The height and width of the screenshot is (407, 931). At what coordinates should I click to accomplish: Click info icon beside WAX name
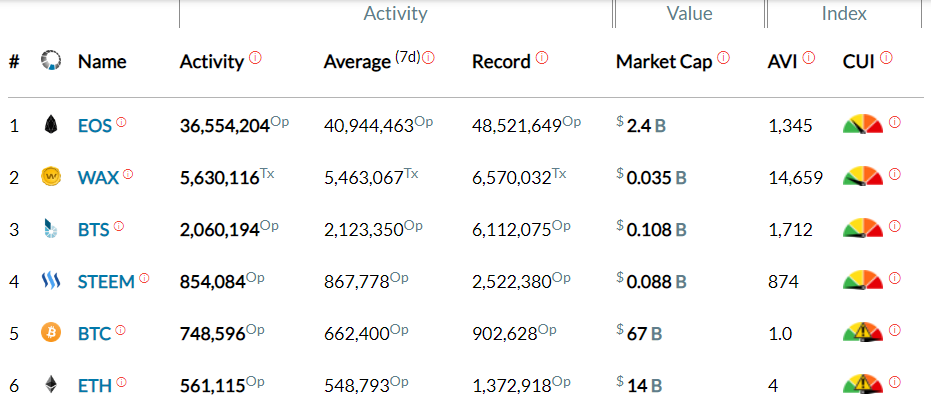(x=128, y=174)
